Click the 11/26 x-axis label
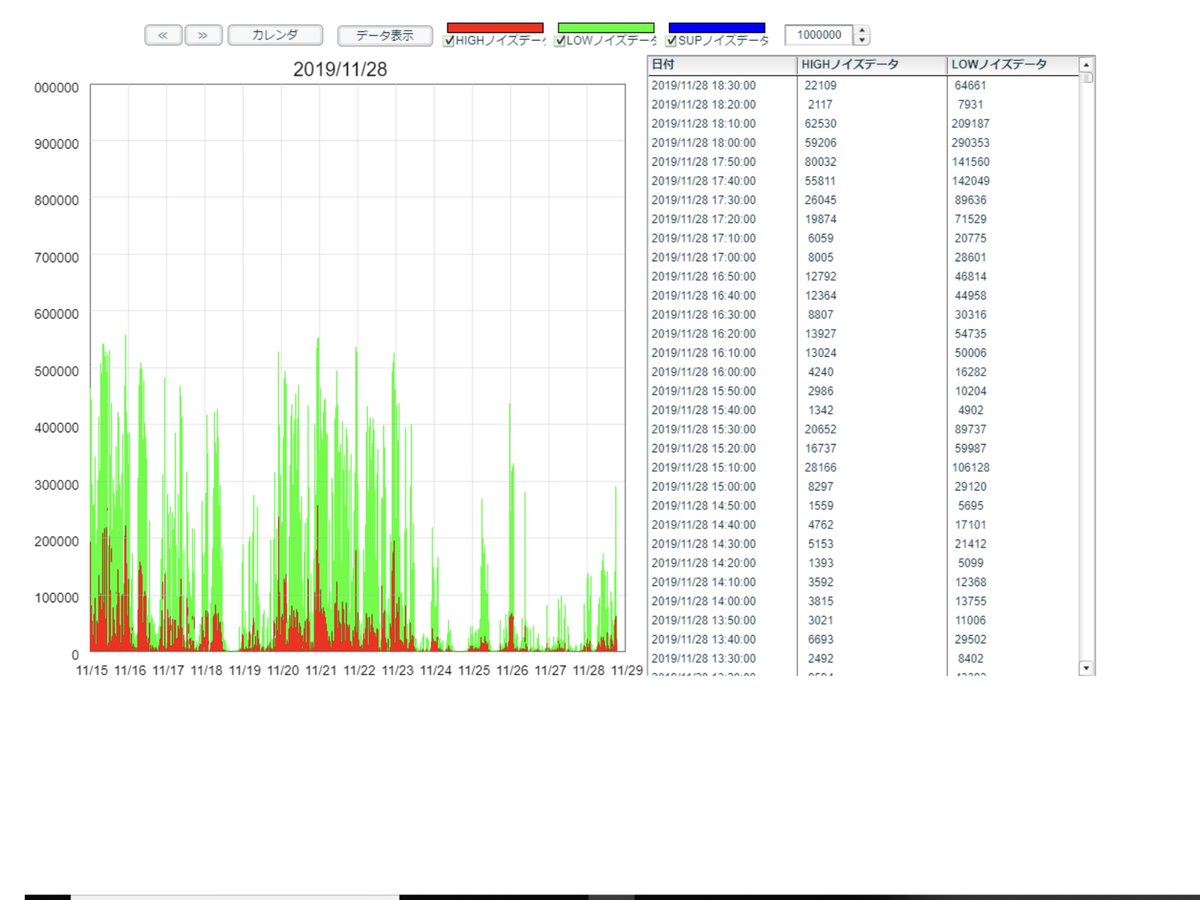The height and width of the screenshot is (900, 1200). [512, 670]
